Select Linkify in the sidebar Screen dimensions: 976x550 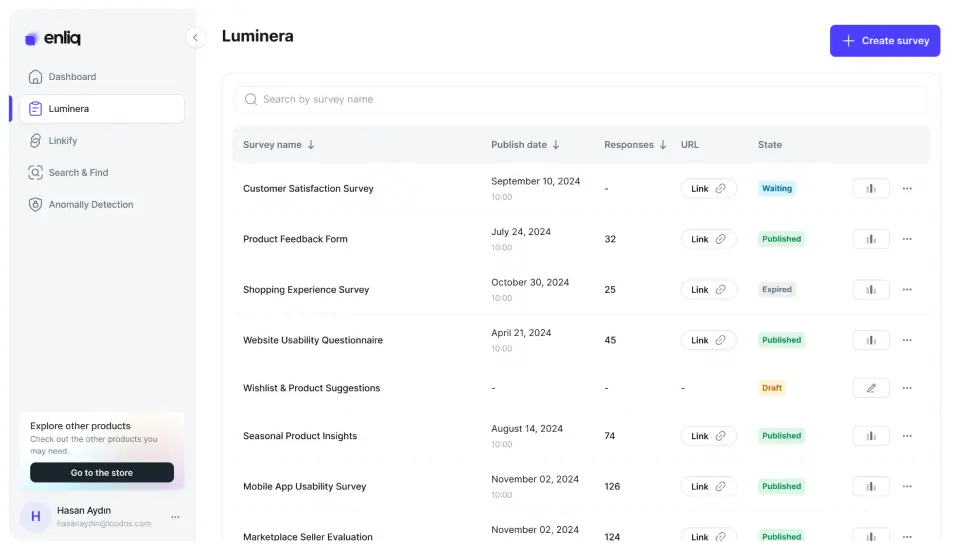tap(62, 141)
